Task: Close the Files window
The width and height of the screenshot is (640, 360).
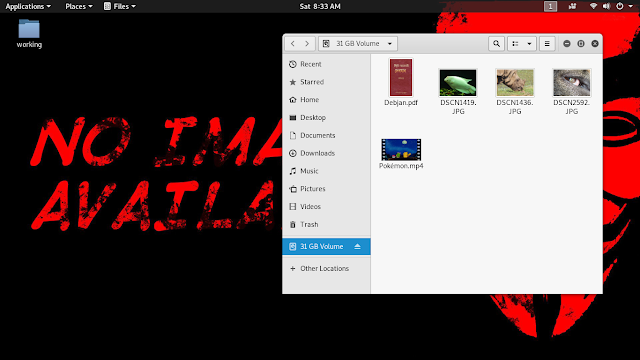Action: pos(595,44)
